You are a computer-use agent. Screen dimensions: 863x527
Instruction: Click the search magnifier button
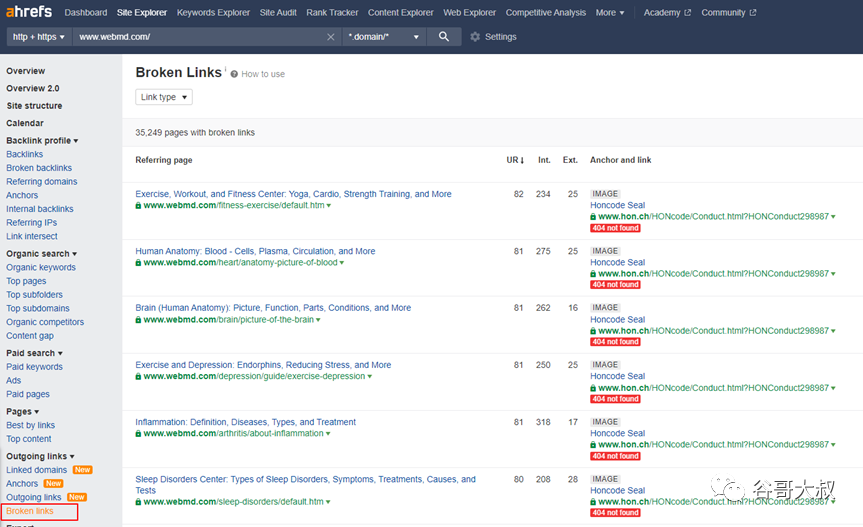(x=444, y=37)
